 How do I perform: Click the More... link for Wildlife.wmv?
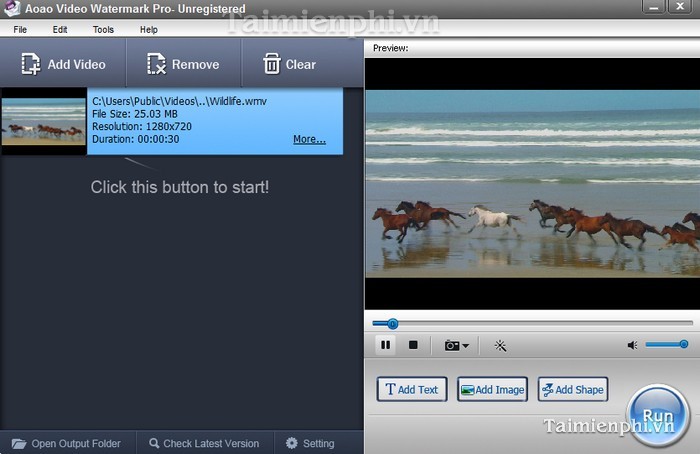[x=309, y=139]
